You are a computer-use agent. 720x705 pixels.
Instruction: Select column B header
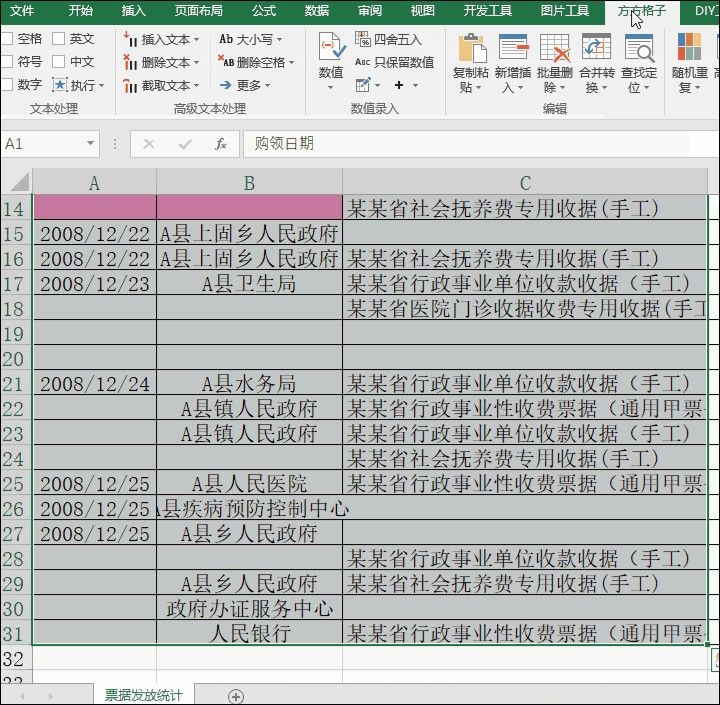point(249,183)
